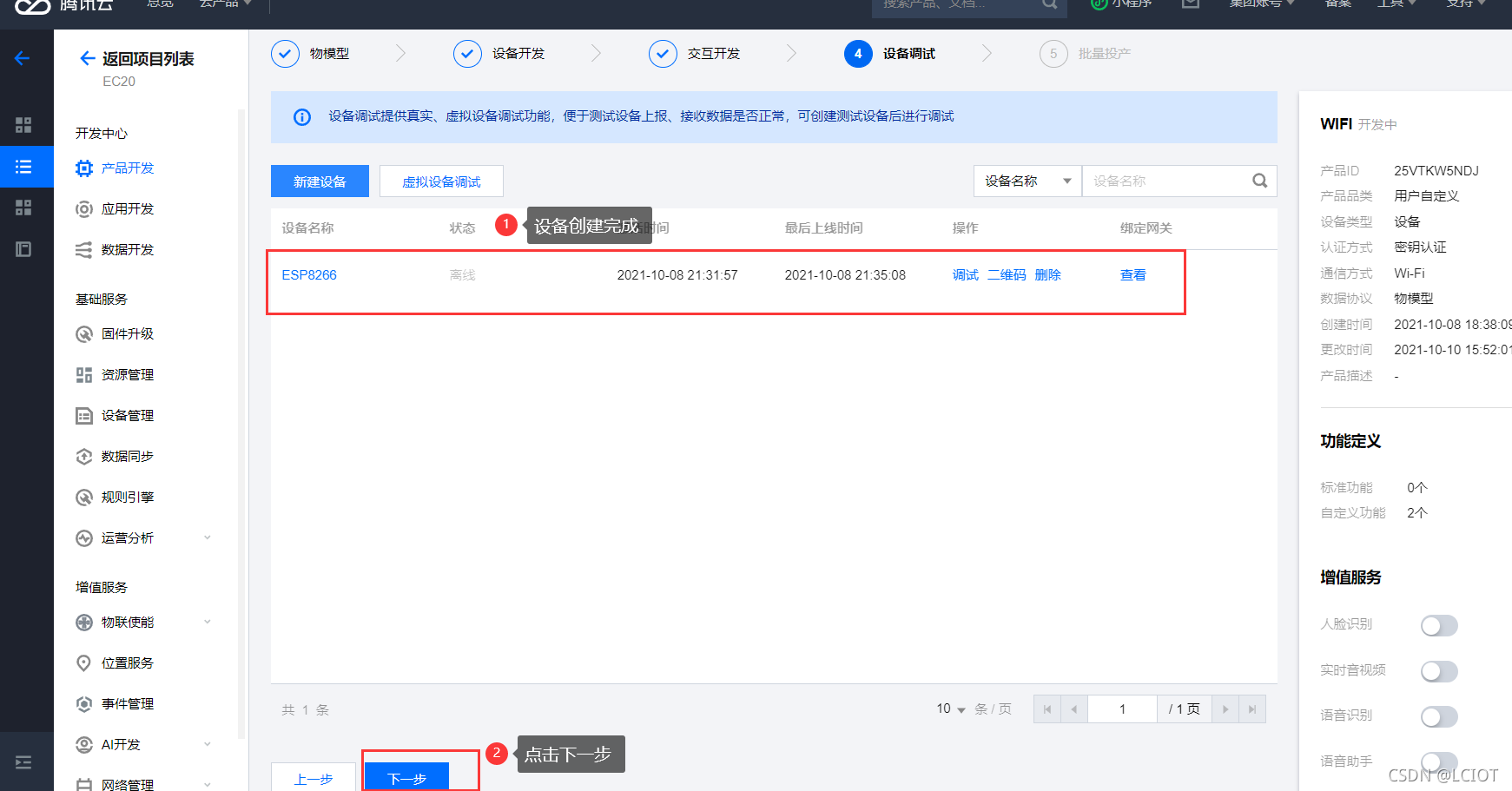Click 删除 for the ESP8266 device
Image resolution: width=1512 pixels, height=791 pixels.
1048,275
